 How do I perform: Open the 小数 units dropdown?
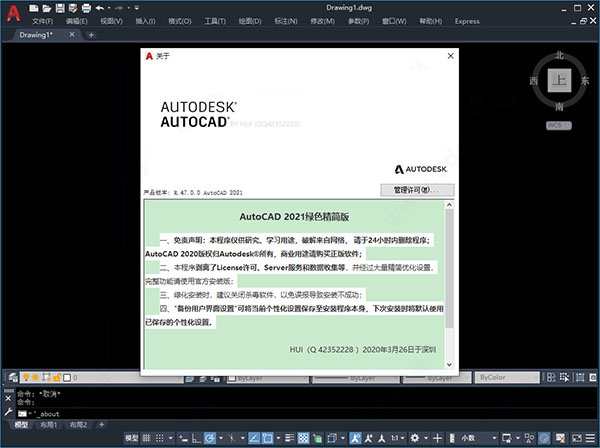[478, 438]
